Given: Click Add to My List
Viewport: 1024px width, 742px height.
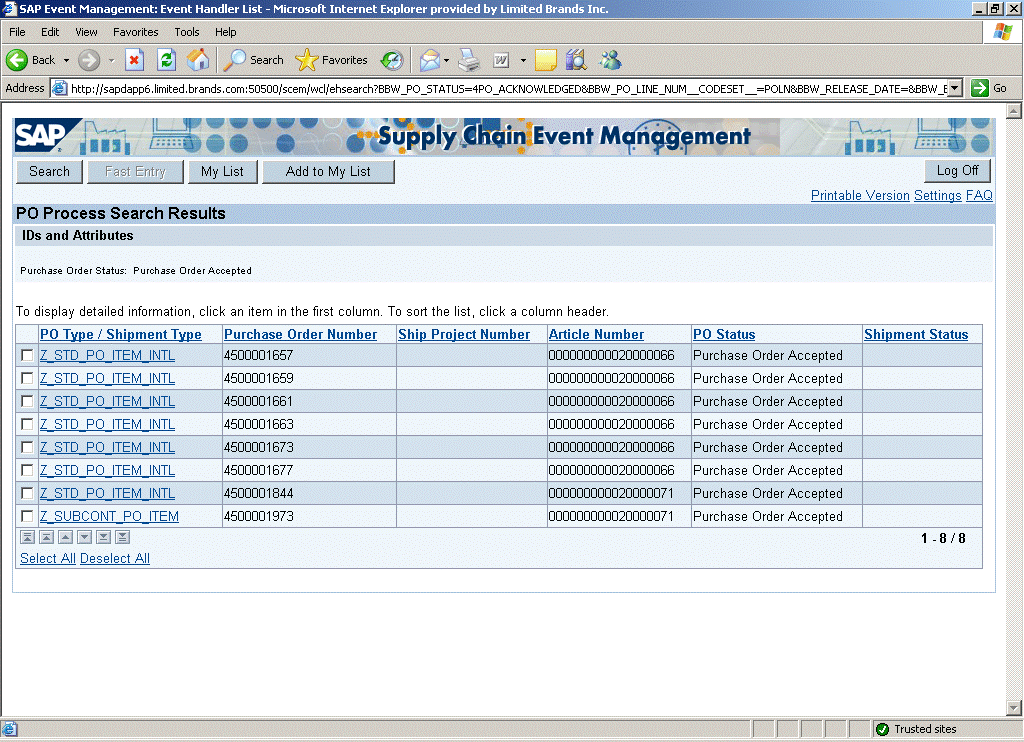Looking at the screenshot, I should point(328,172).
